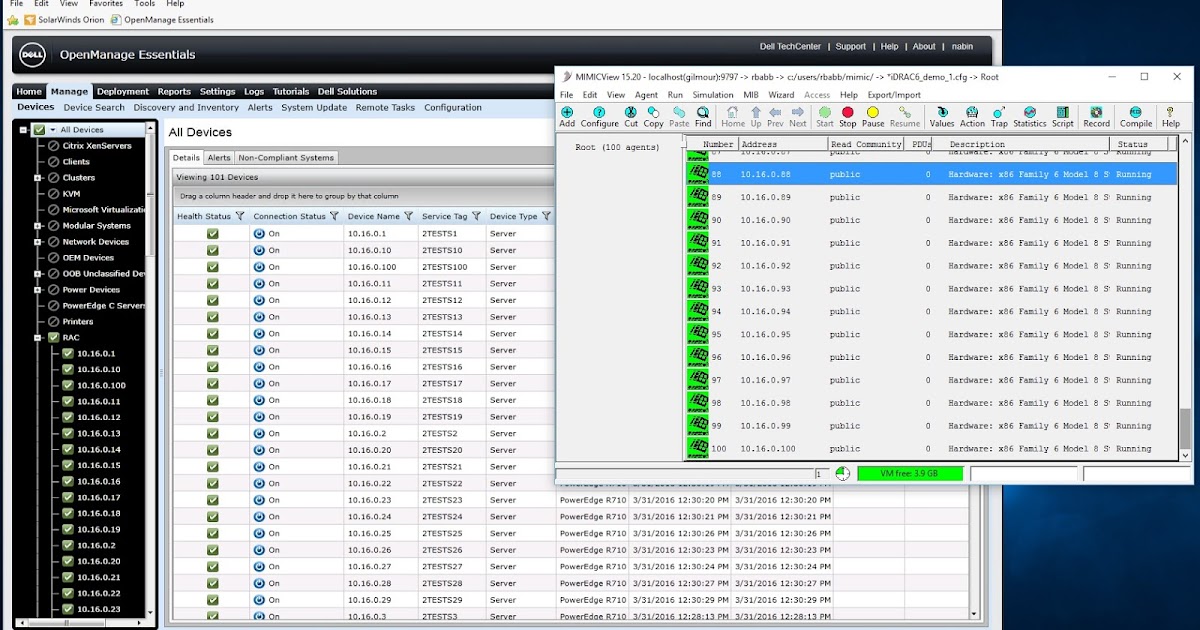
Task: Click the Discovery and Inventory link
Action: [x=186, y=107]
